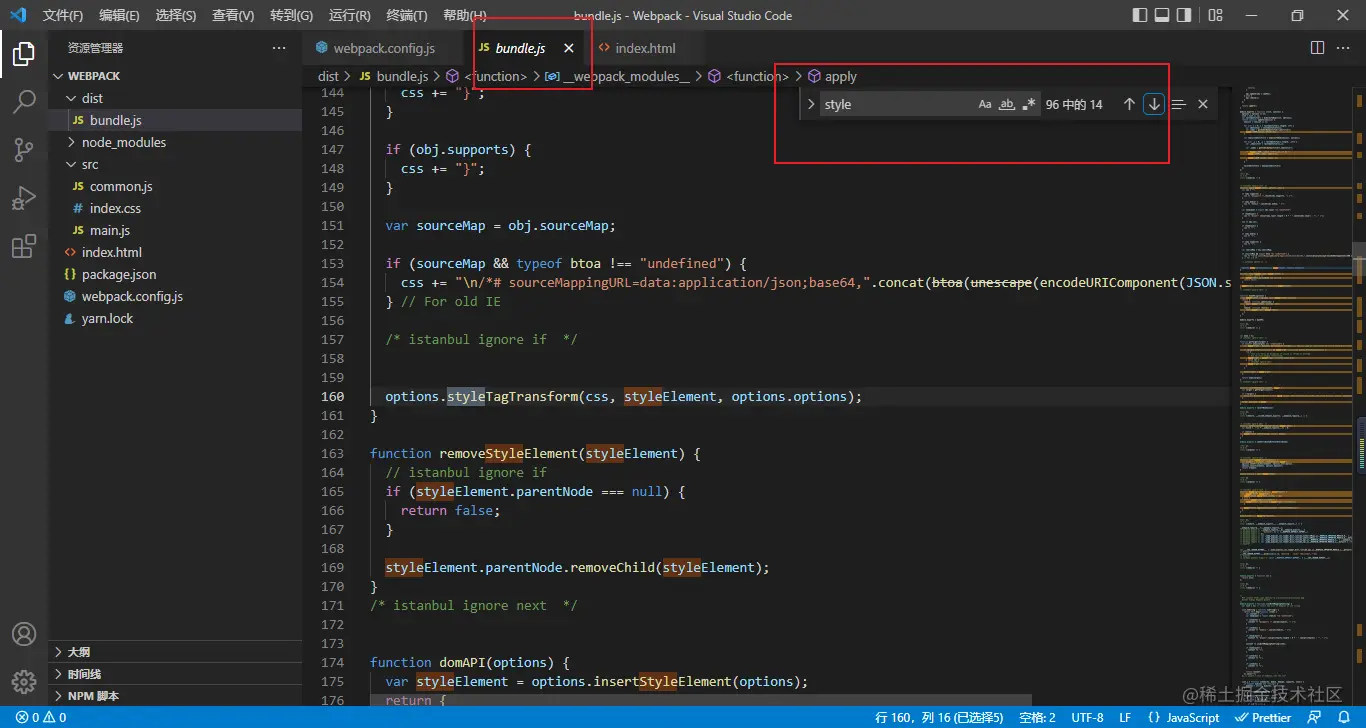Toggle Use Regular Expression in find widget

1029,104
